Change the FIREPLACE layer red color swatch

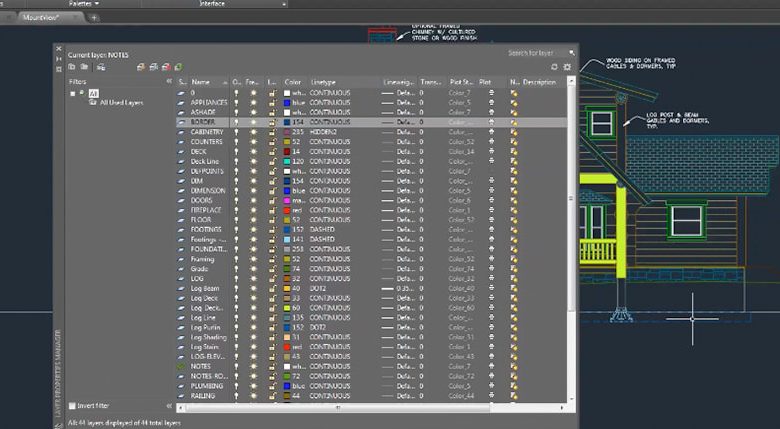point(287,210)
